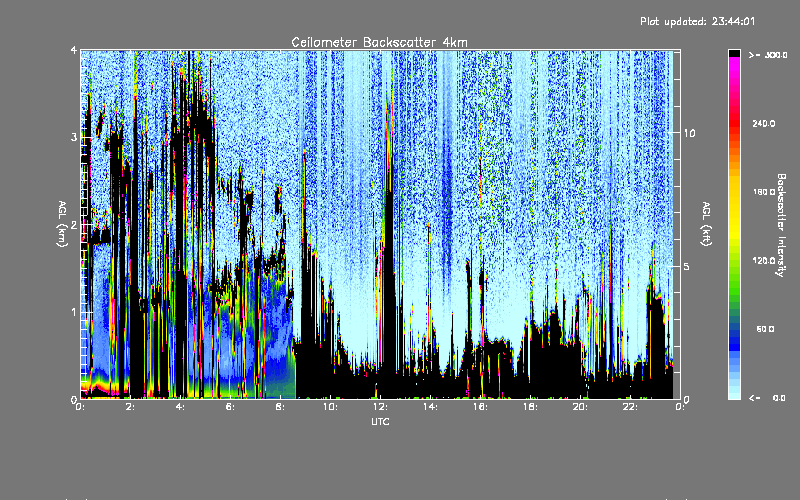Viewport: 800px width, 500px height.
Task: Click the 4 tick on the km axis
Action: point(74,50)
